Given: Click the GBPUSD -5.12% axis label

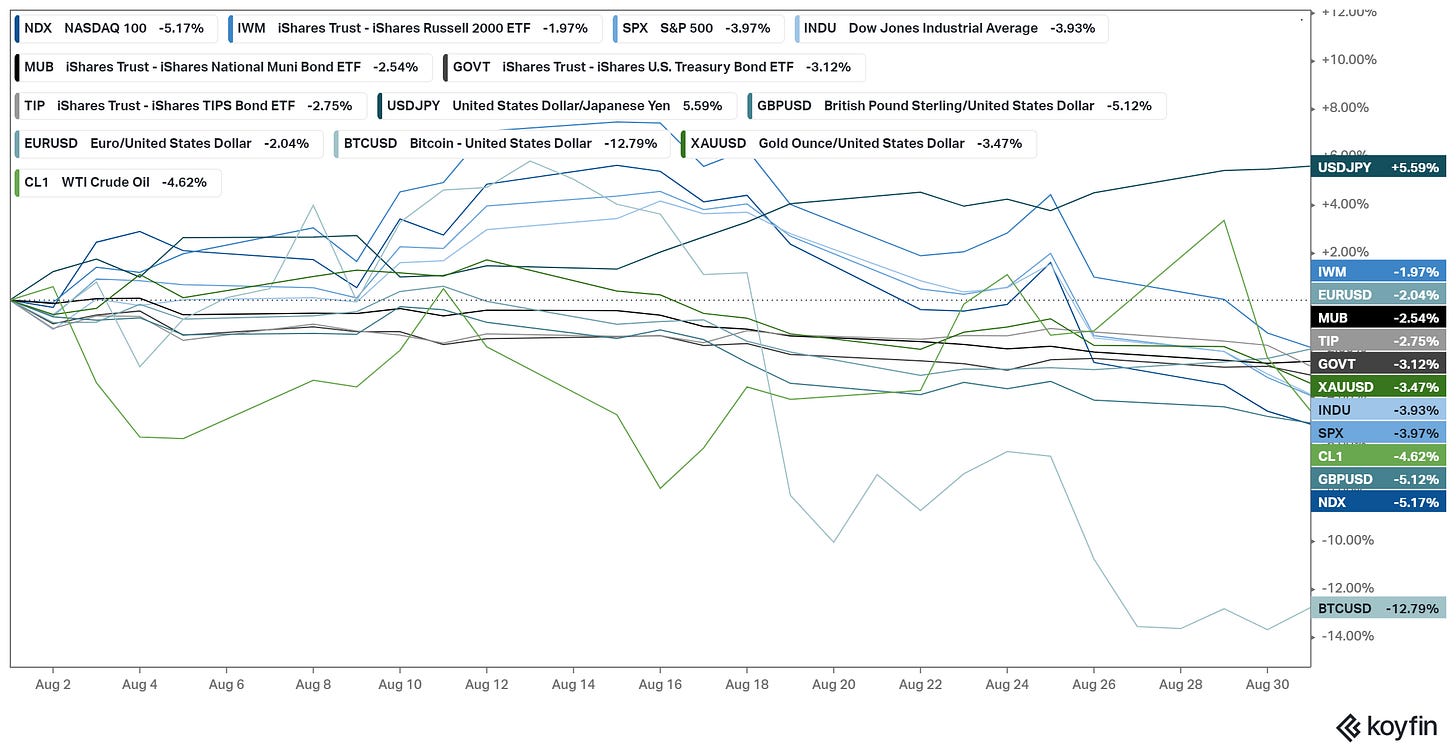Looking at the screenshot, I should pos(1377,479).
